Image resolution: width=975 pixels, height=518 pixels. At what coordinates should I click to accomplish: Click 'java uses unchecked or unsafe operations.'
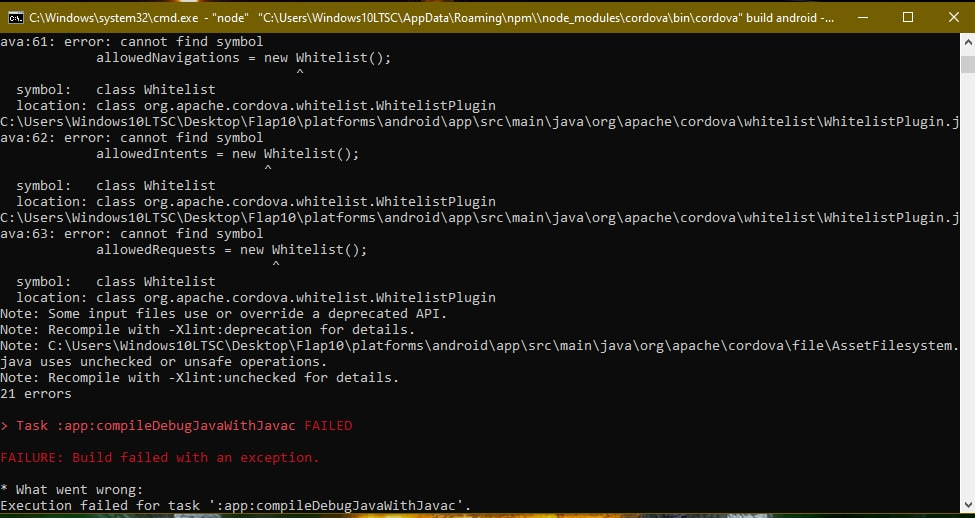(164, 362)
